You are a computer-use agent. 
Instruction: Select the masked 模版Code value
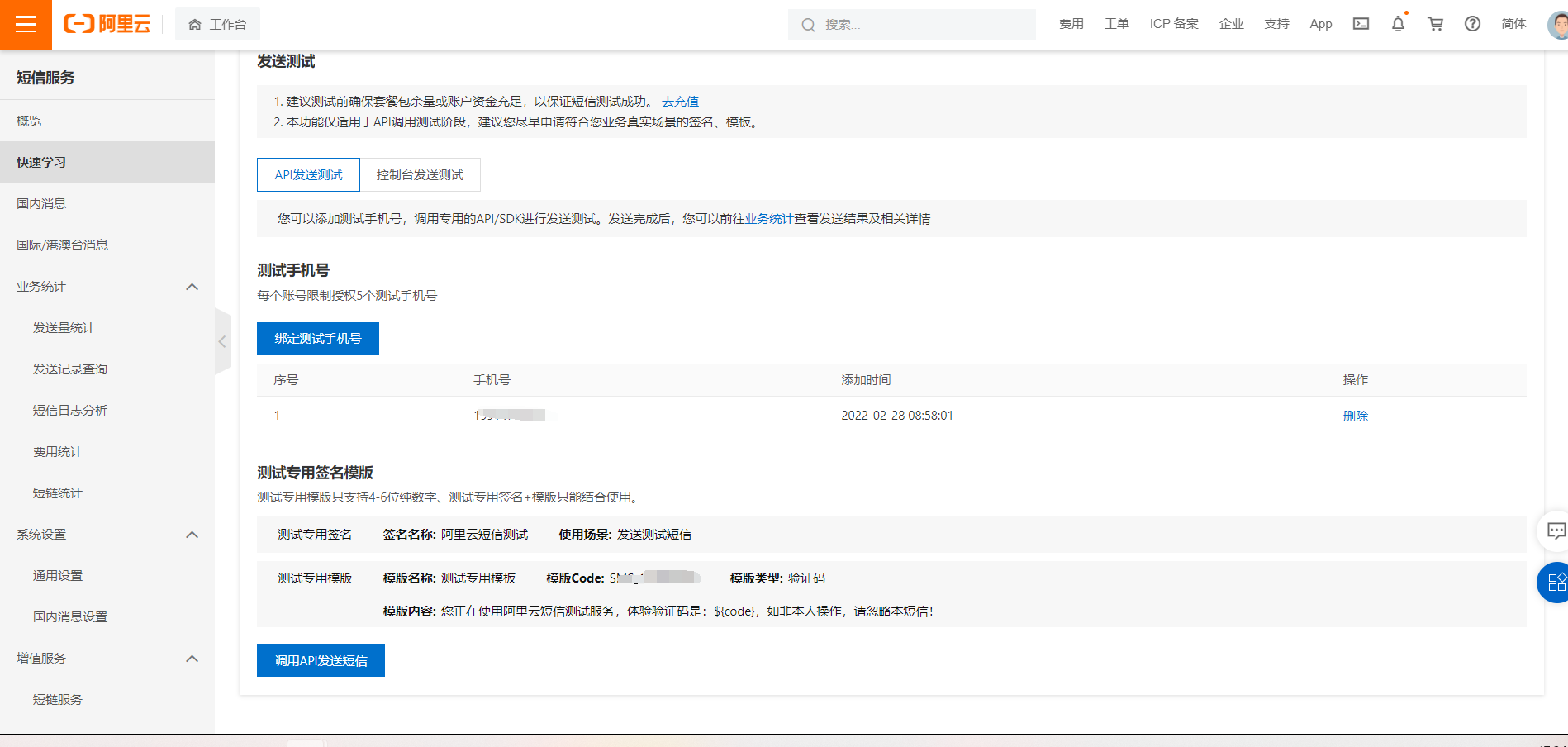pos(655,578)
